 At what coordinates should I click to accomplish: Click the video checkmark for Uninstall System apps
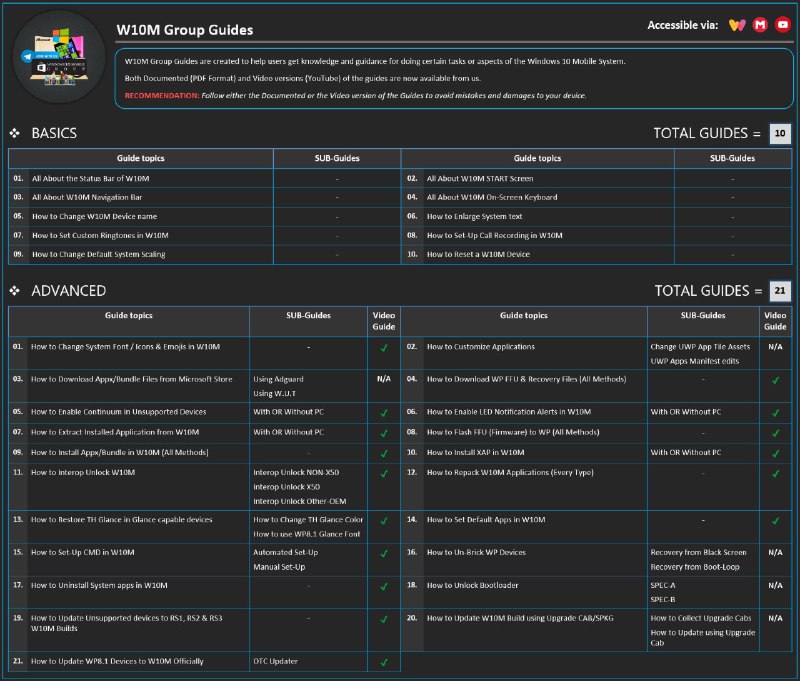coord(384,587)
